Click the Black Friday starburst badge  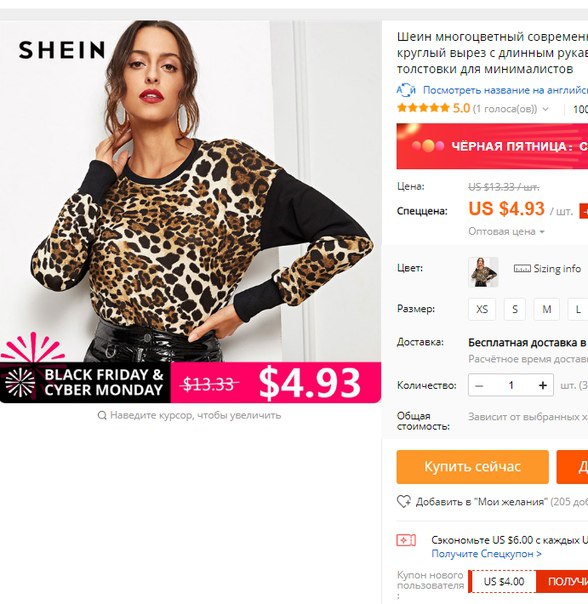pyautogui.click(x=20, y=383)
